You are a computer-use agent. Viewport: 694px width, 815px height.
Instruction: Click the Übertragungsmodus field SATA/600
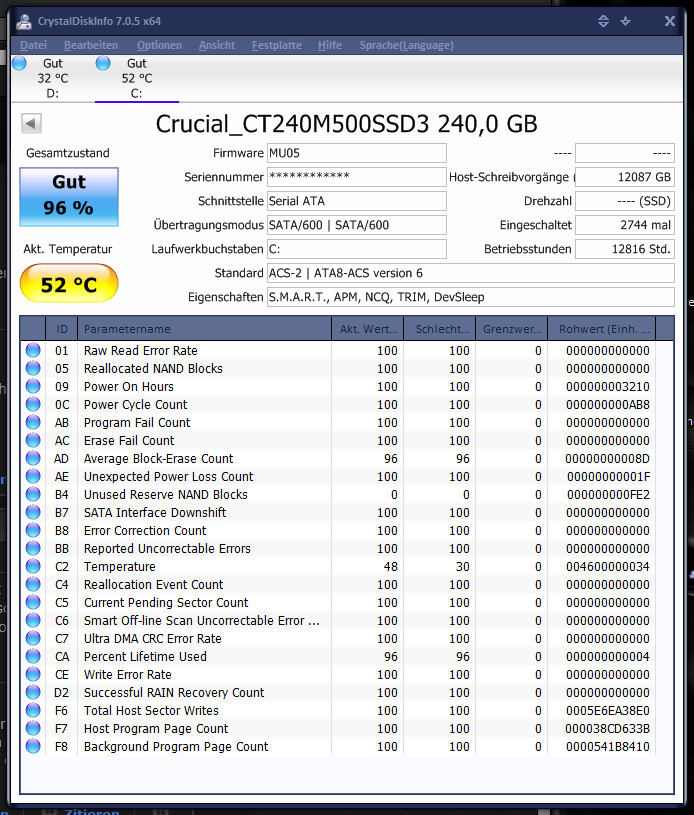(357, 225)
